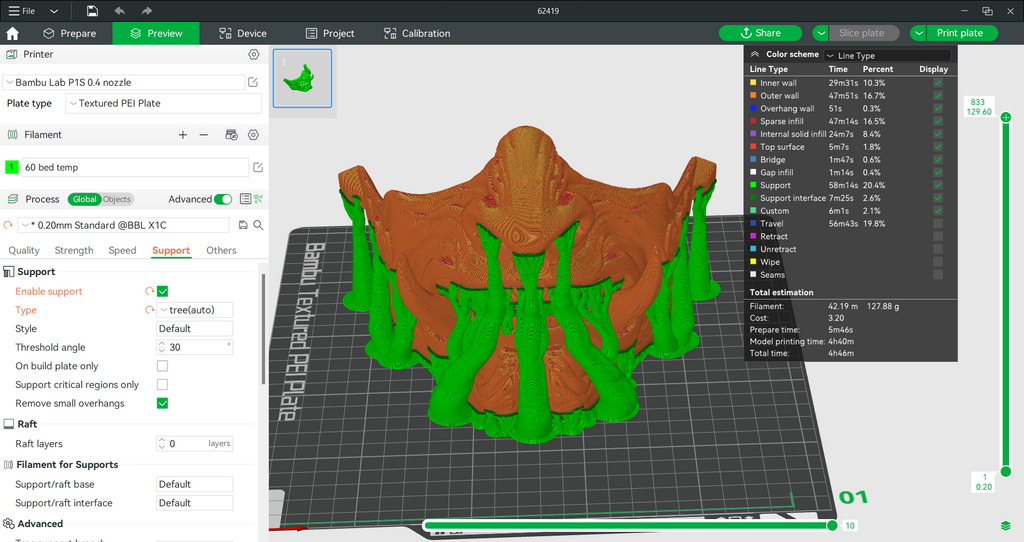Click the Threshold angle input field
Screen dimensions: 1024x542
click(x=195, y=347)
